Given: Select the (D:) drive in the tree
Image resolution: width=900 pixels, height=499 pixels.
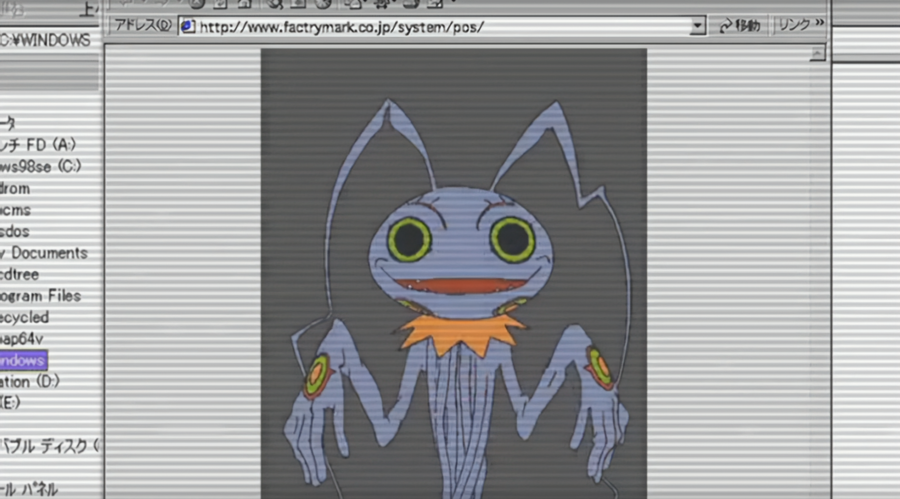Looking at the screenshot, I should pyautogui.click(x=30, y=381).
